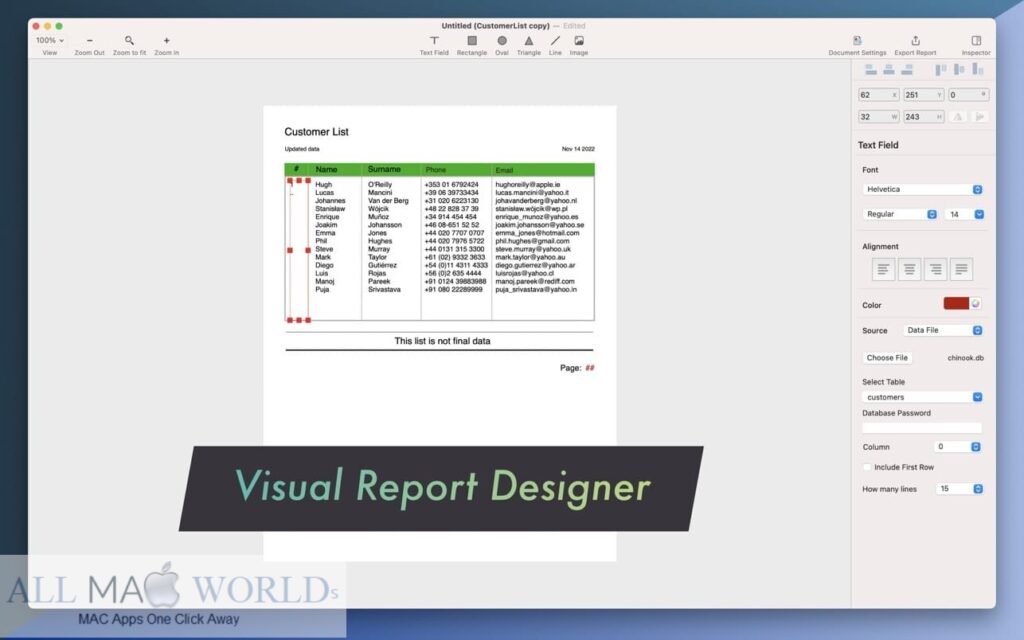Click the Zoom to fit magnifier icon
This screenshot has width=1024, height=640.
point(129,40)
